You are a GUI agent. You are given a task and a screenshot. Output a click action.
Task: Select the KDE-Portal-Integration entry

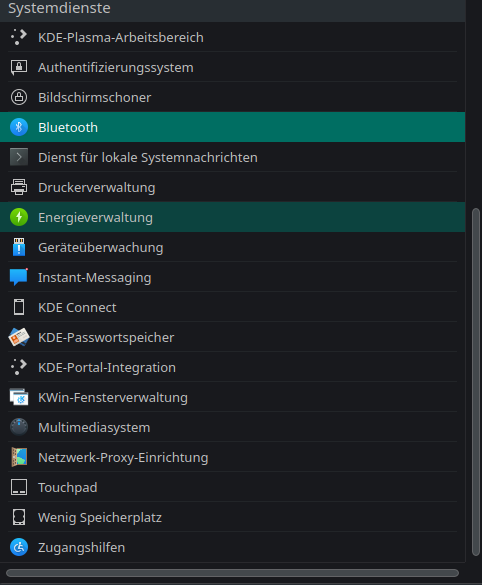232,367
